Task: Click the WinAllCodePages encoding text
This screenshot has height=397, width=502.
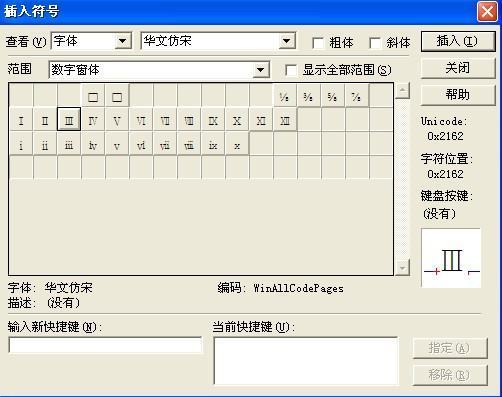Action: [x=298, y=288]
